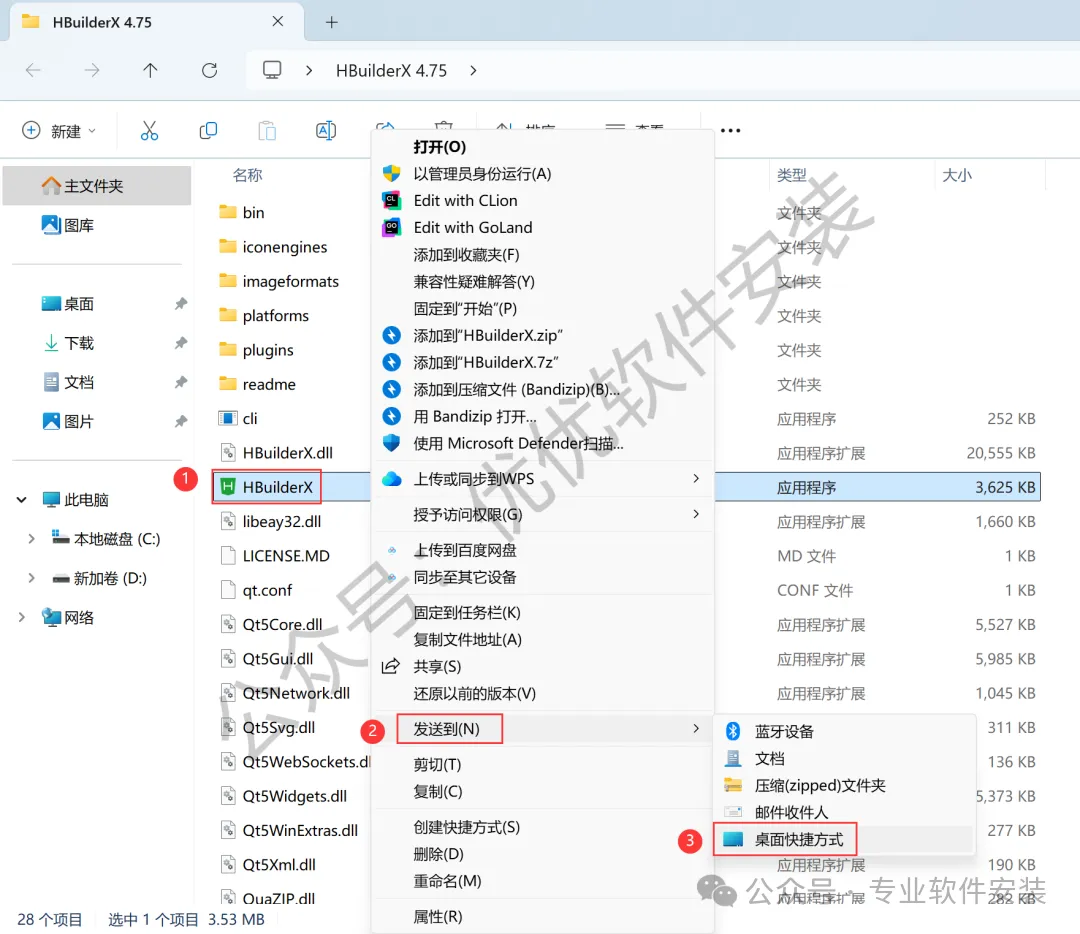
Task: Close the HBuilderX 4.75 tab
Action: tap(278, 21)
